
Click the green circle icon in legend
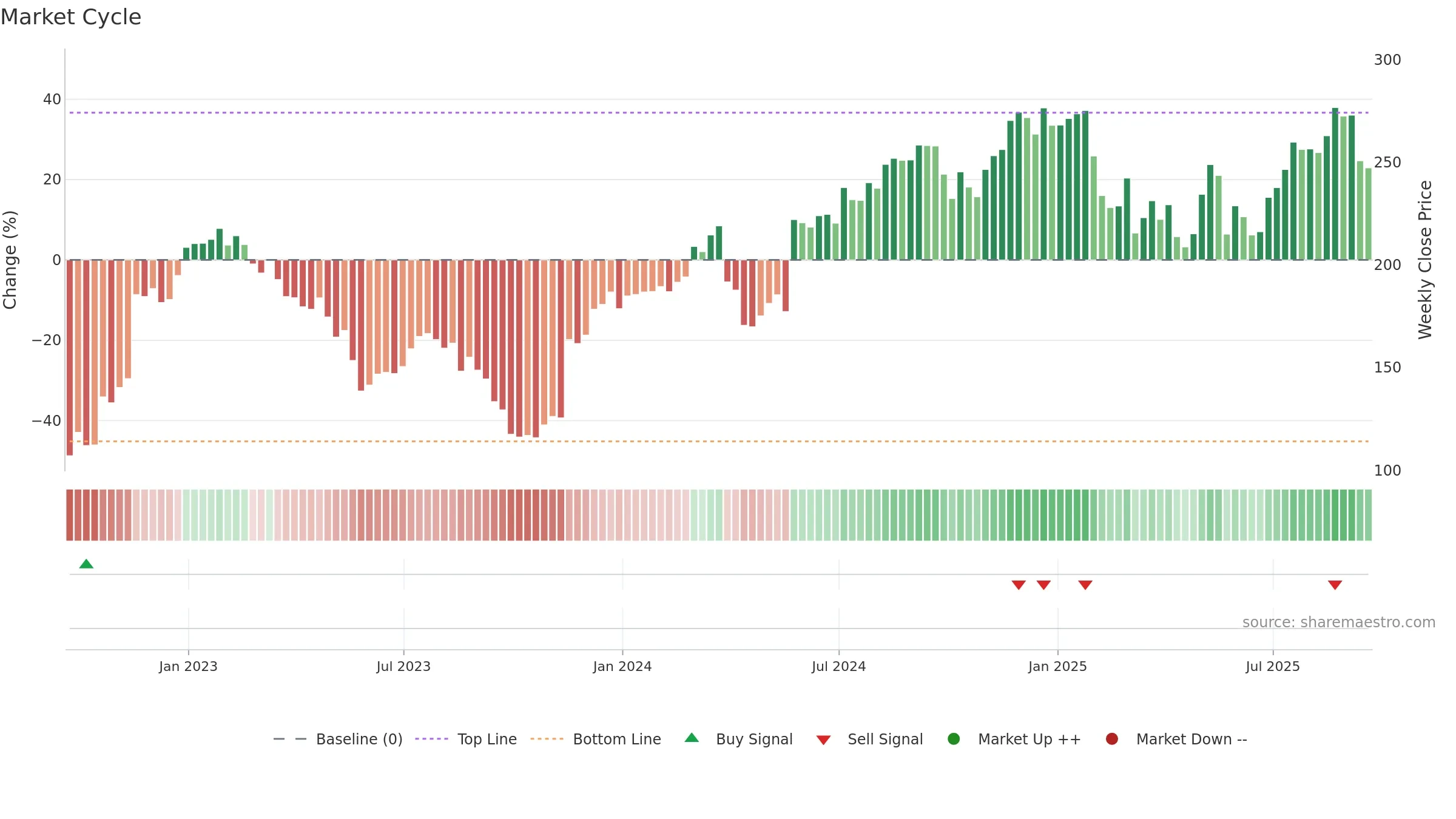pos(954,739)
